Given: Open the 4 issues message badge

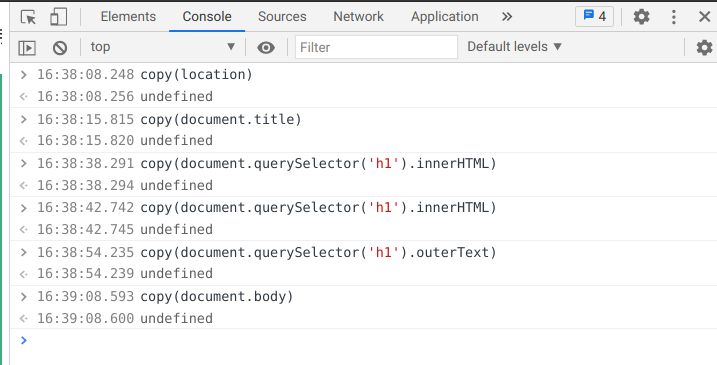Looking at the screenshot, I should (594, 17).
